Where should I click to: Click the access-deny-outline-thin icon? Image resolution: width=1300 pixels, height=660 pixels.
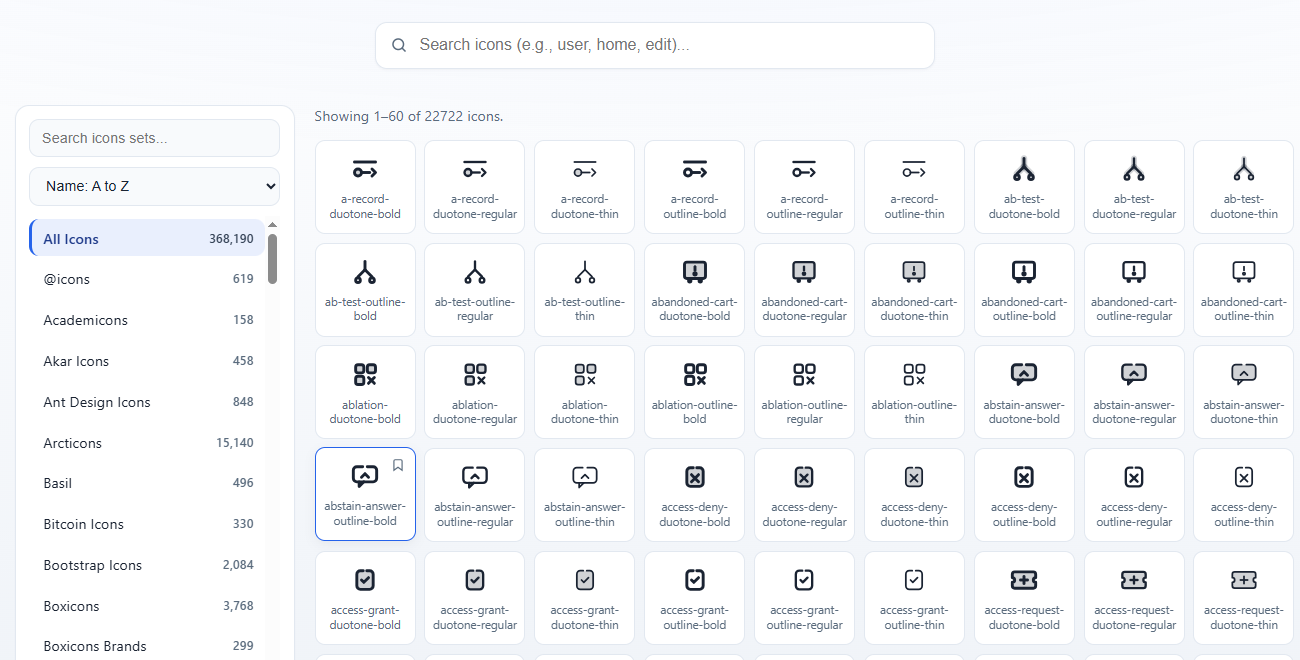pyautogui.click(x=1243, y=495)
